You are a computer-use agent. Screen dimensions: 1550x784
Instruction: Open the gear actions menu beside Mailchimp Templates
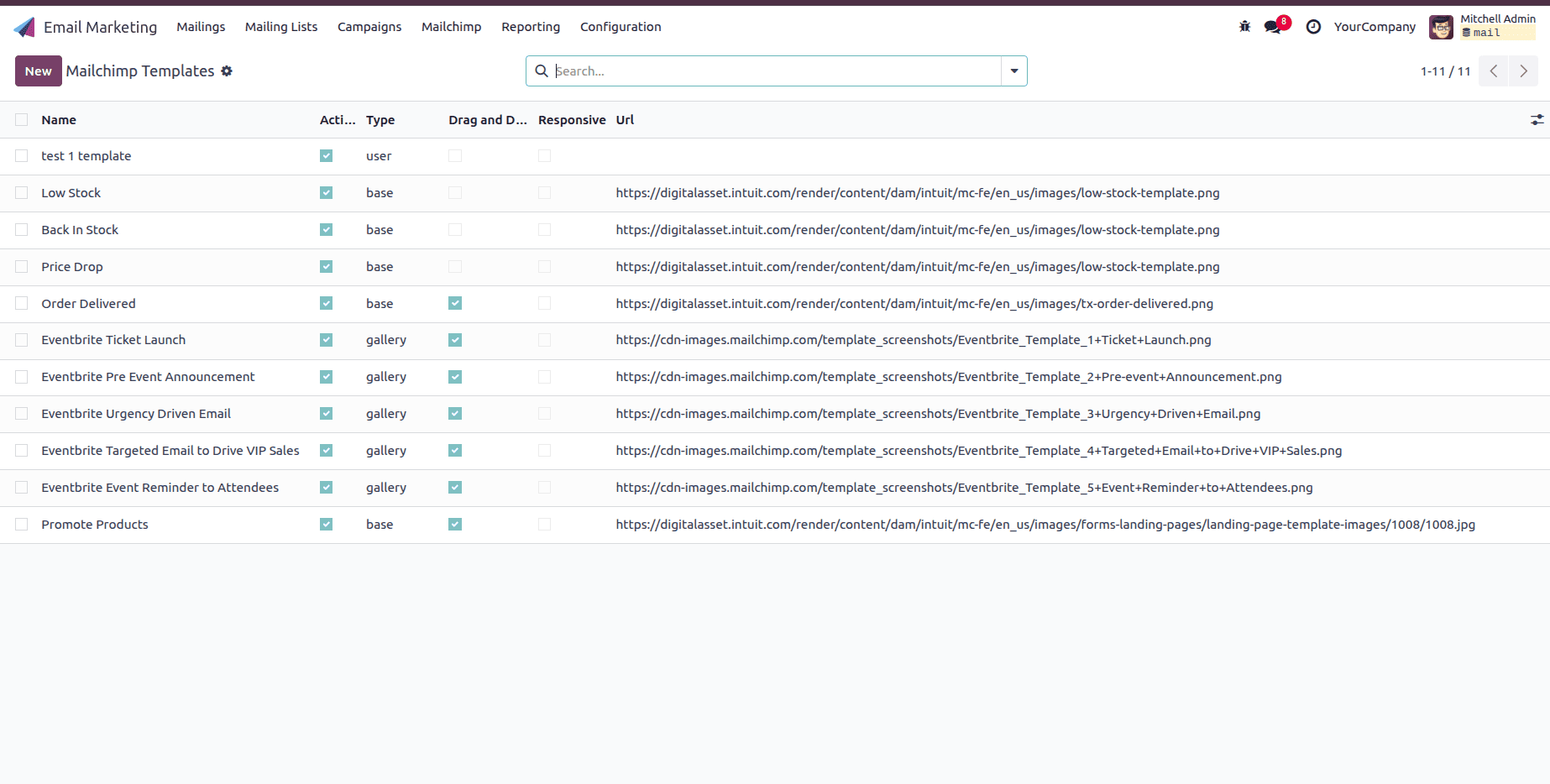(x=227, y=71)
